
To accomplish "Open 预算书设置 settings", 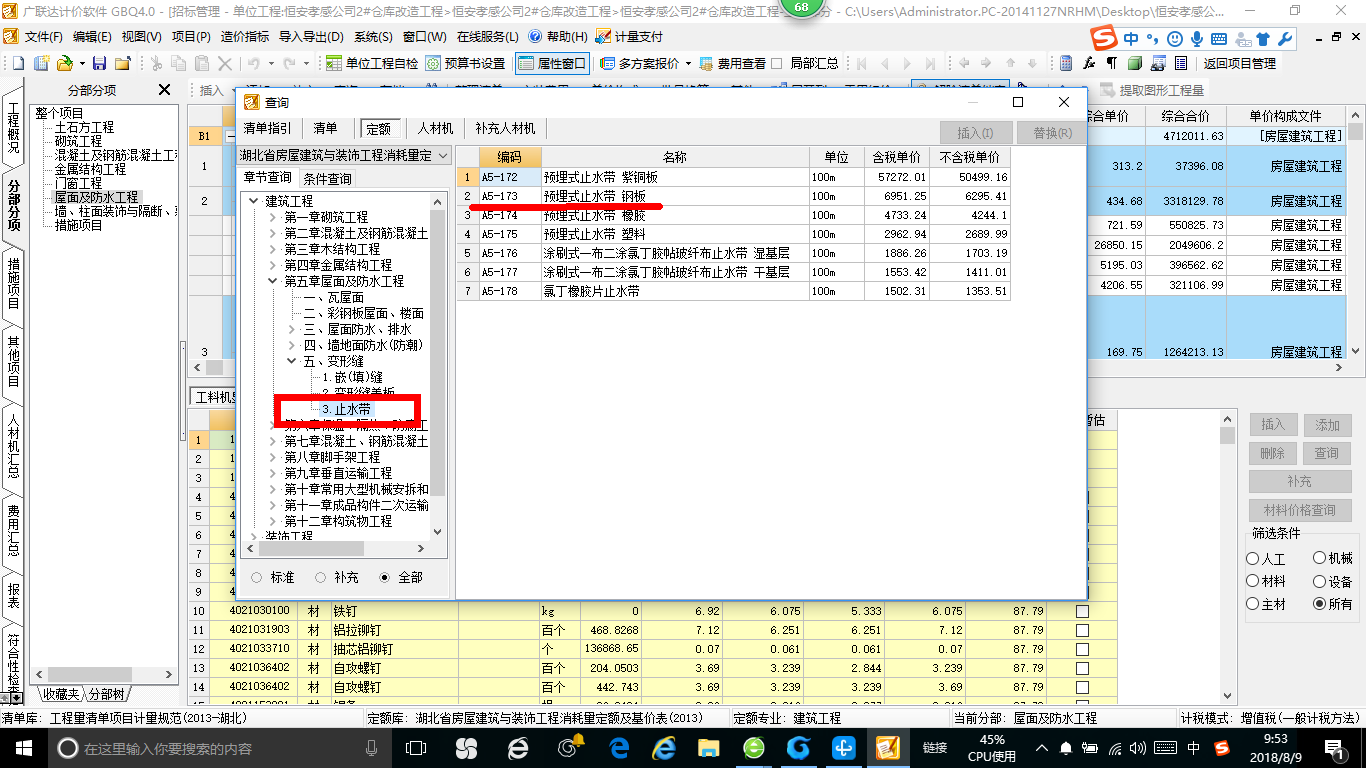I will click(x=465, y=63).
